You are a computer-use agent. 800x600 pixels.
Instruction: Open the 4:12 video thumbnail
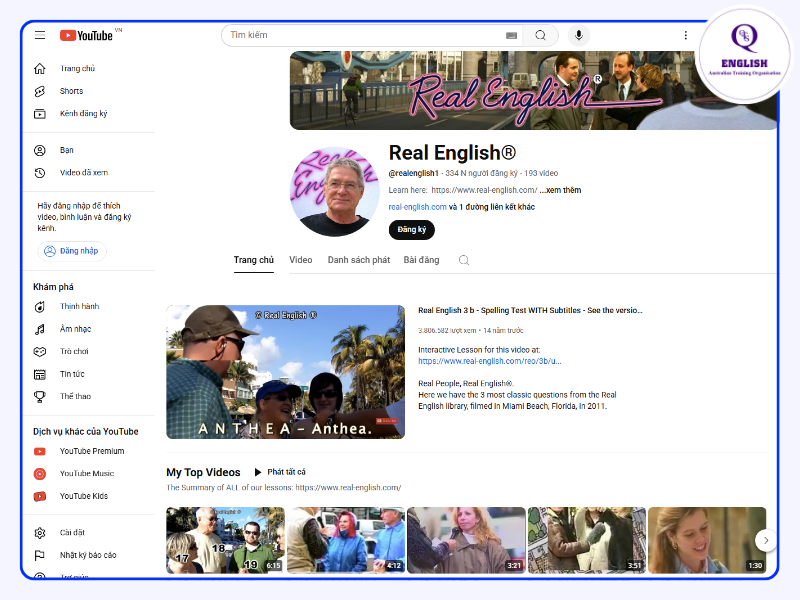pos(346,540)
